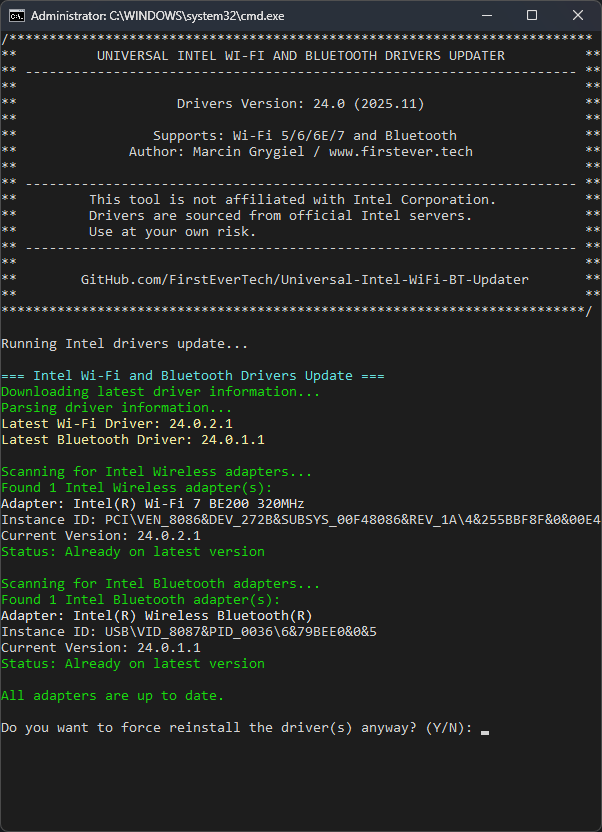
Task: Click the 'Running Intel drivers update' line
Action: 124,344
